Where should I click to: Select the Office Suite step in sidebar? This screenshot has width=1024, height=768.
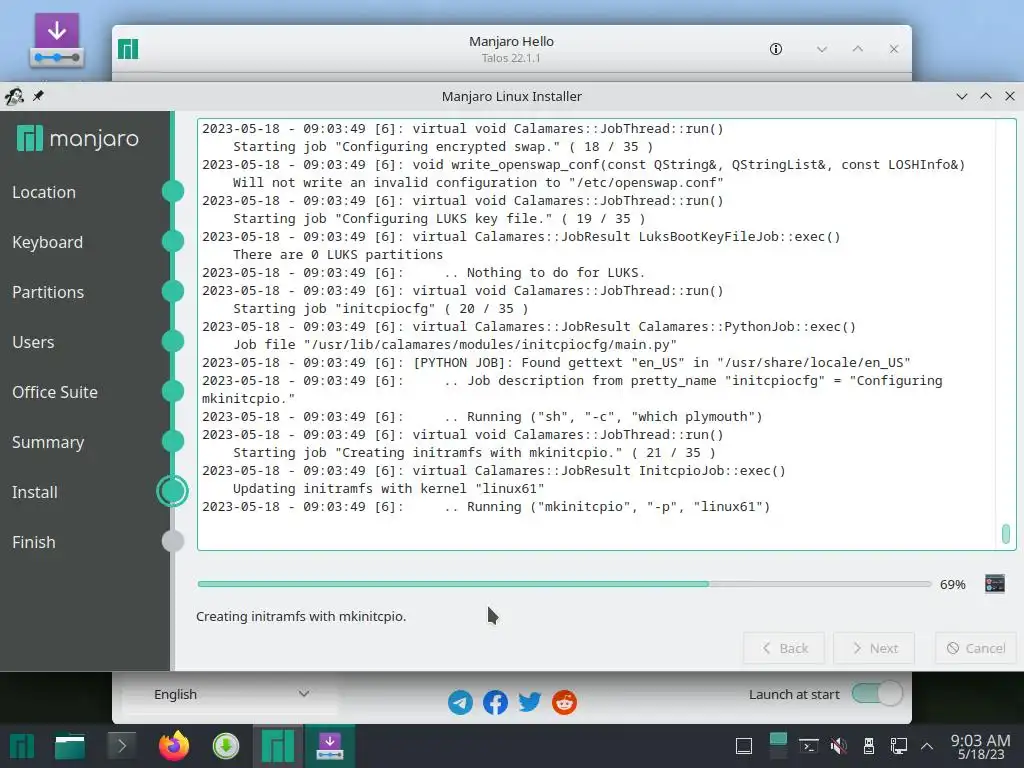(x=55, y=392)
